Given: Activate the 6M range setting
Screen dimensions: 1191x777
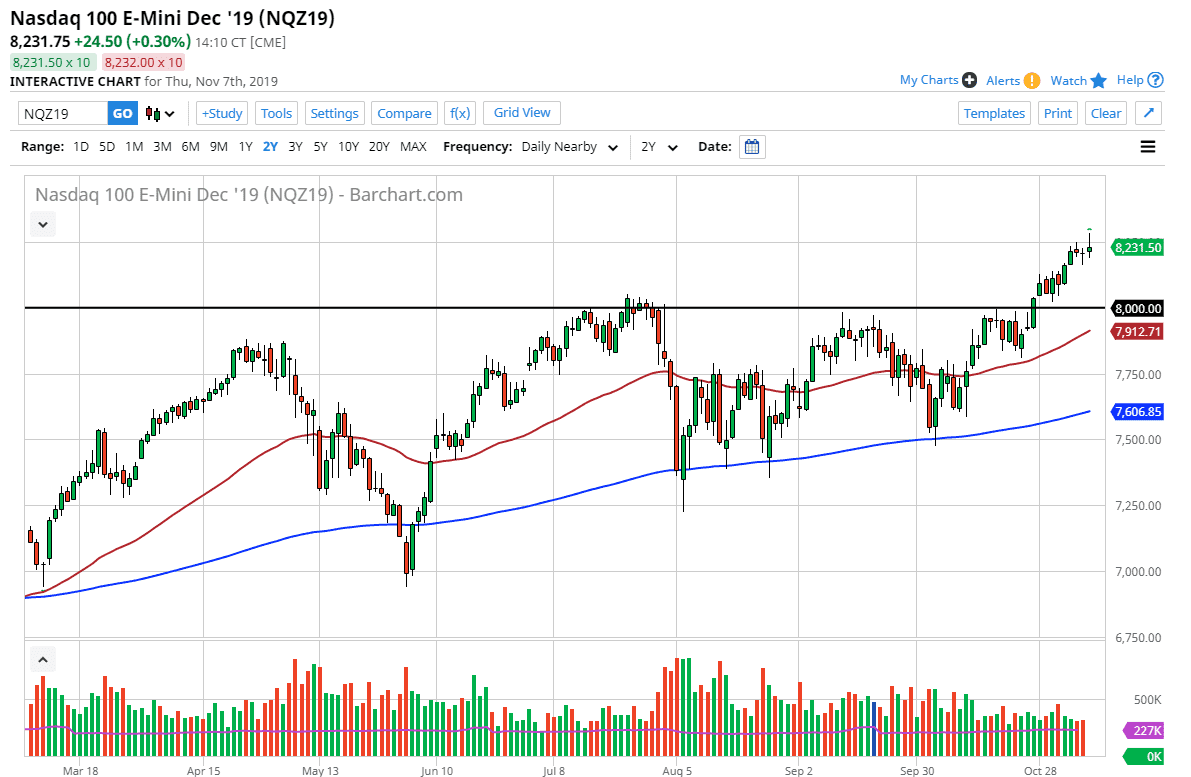Looking at the screenshot, I should tap(190, 146).
